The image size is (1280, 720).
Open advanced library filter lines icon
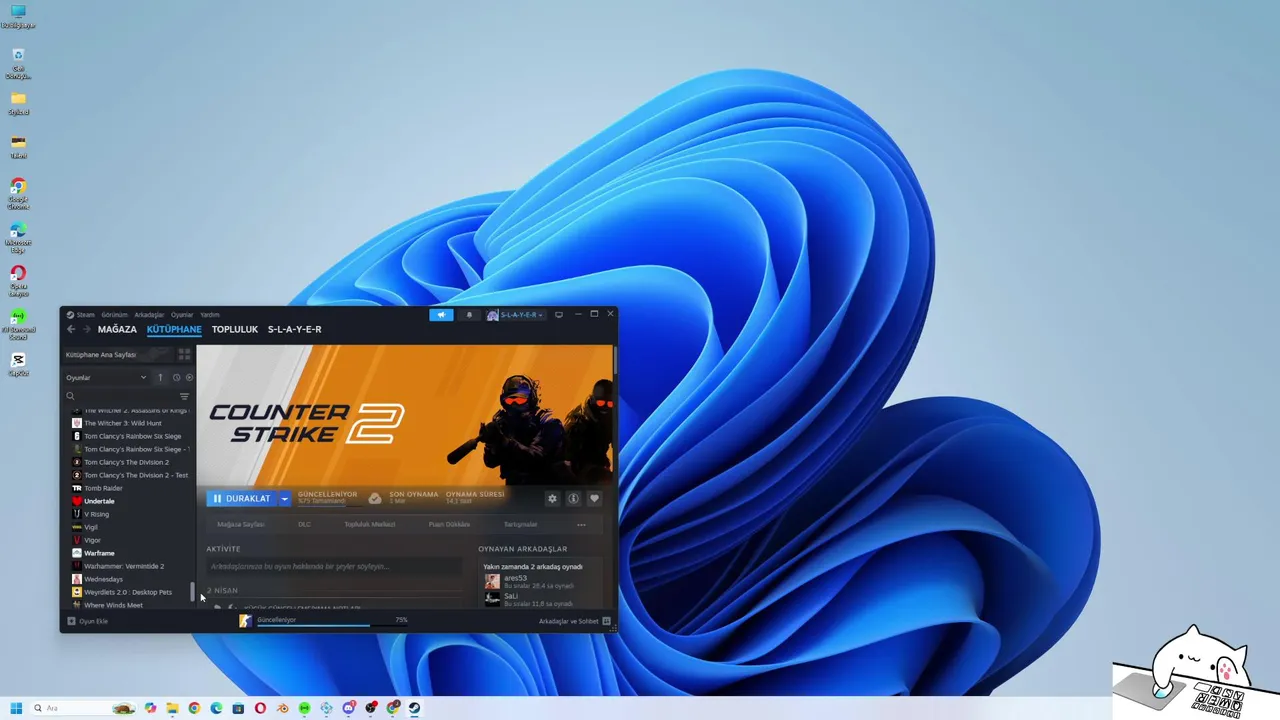point(184,397)
